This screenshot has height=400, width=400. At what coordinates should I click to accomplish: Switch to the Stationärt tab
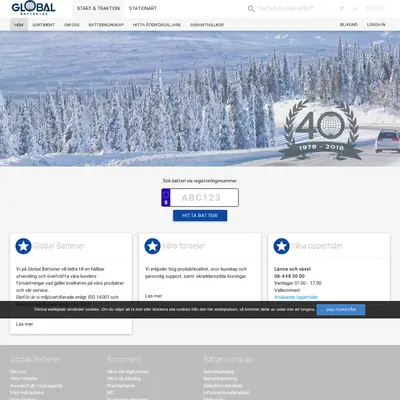(143, 8)
